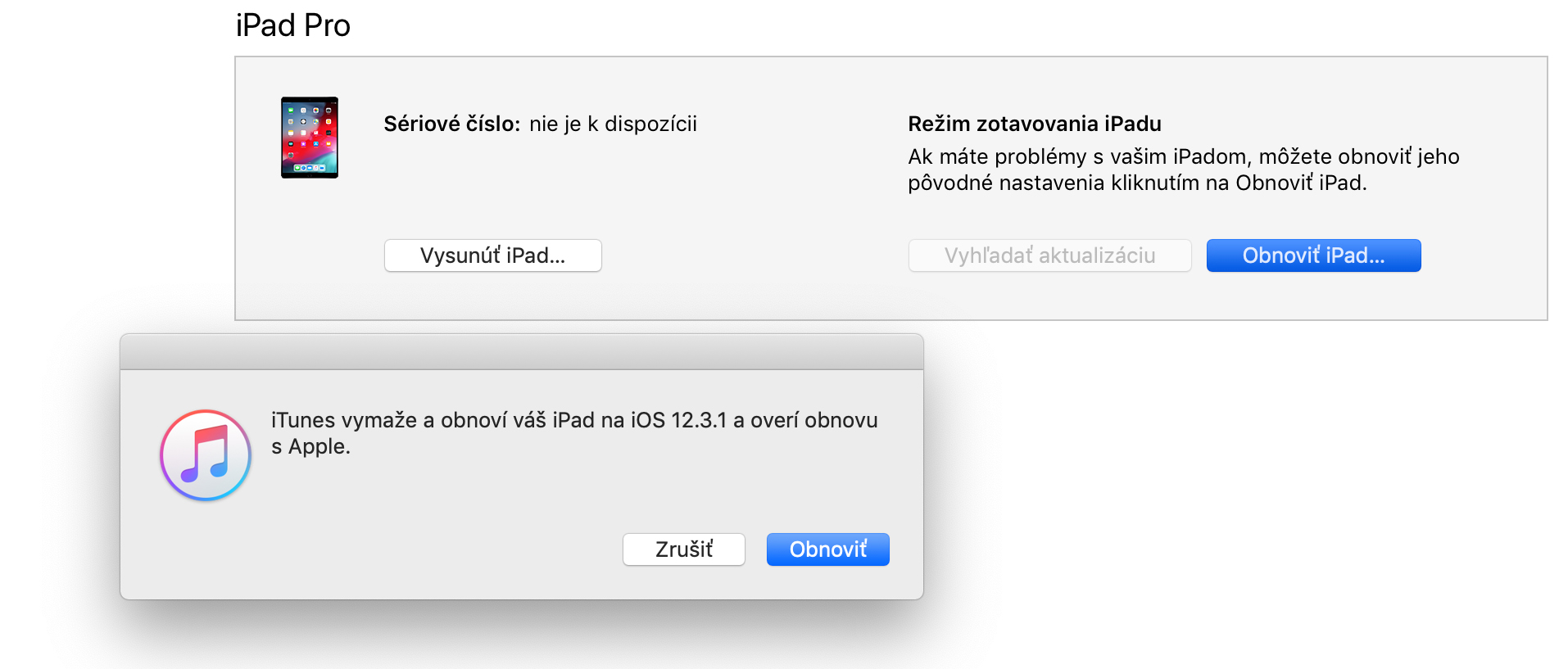Eject the device via Vysunúť iPad...
Viewport: 1568px width, 669px height.
click(493, 255)
